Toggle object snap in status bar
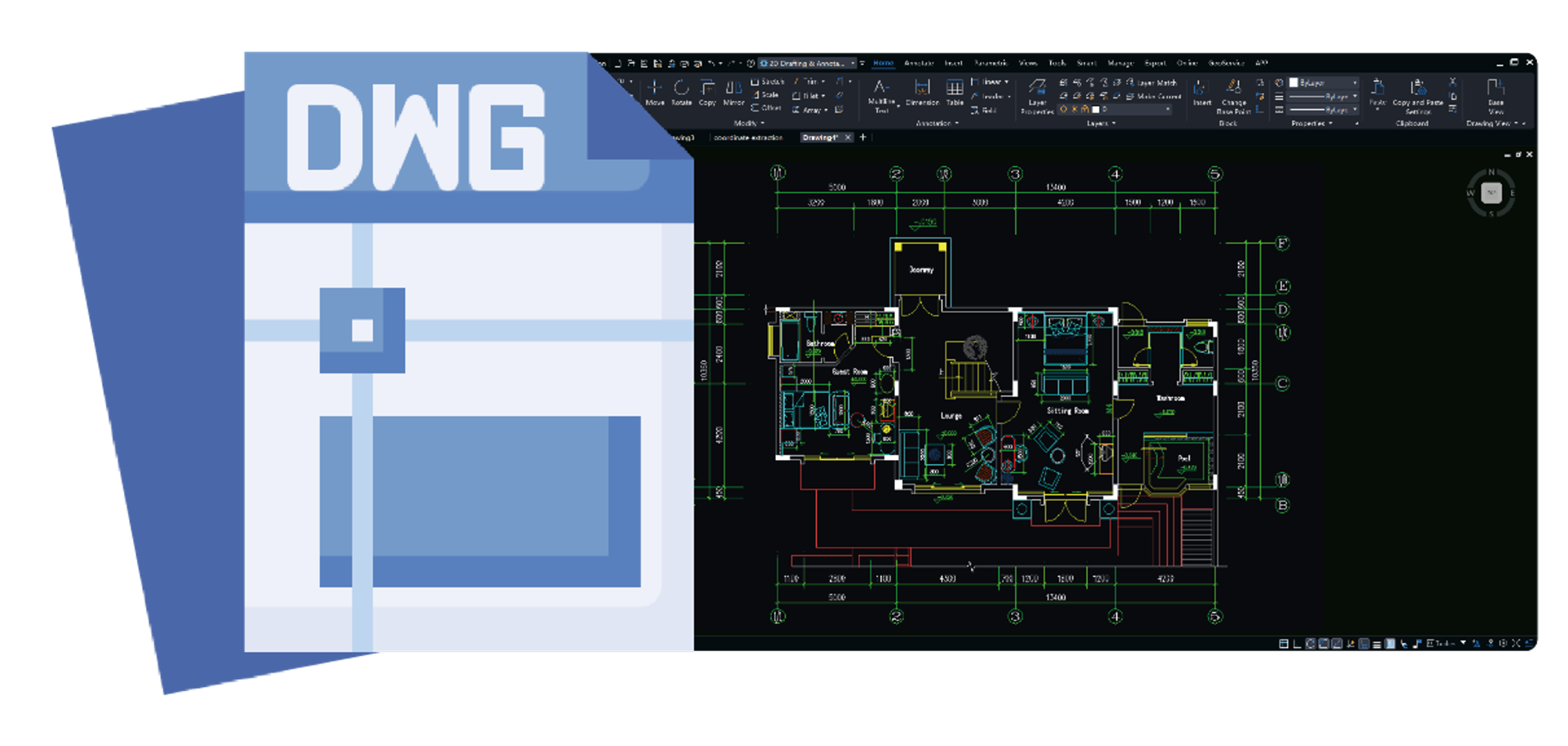The width and height of the screenshot is (1568, 746). click(x=1324, y=644)
